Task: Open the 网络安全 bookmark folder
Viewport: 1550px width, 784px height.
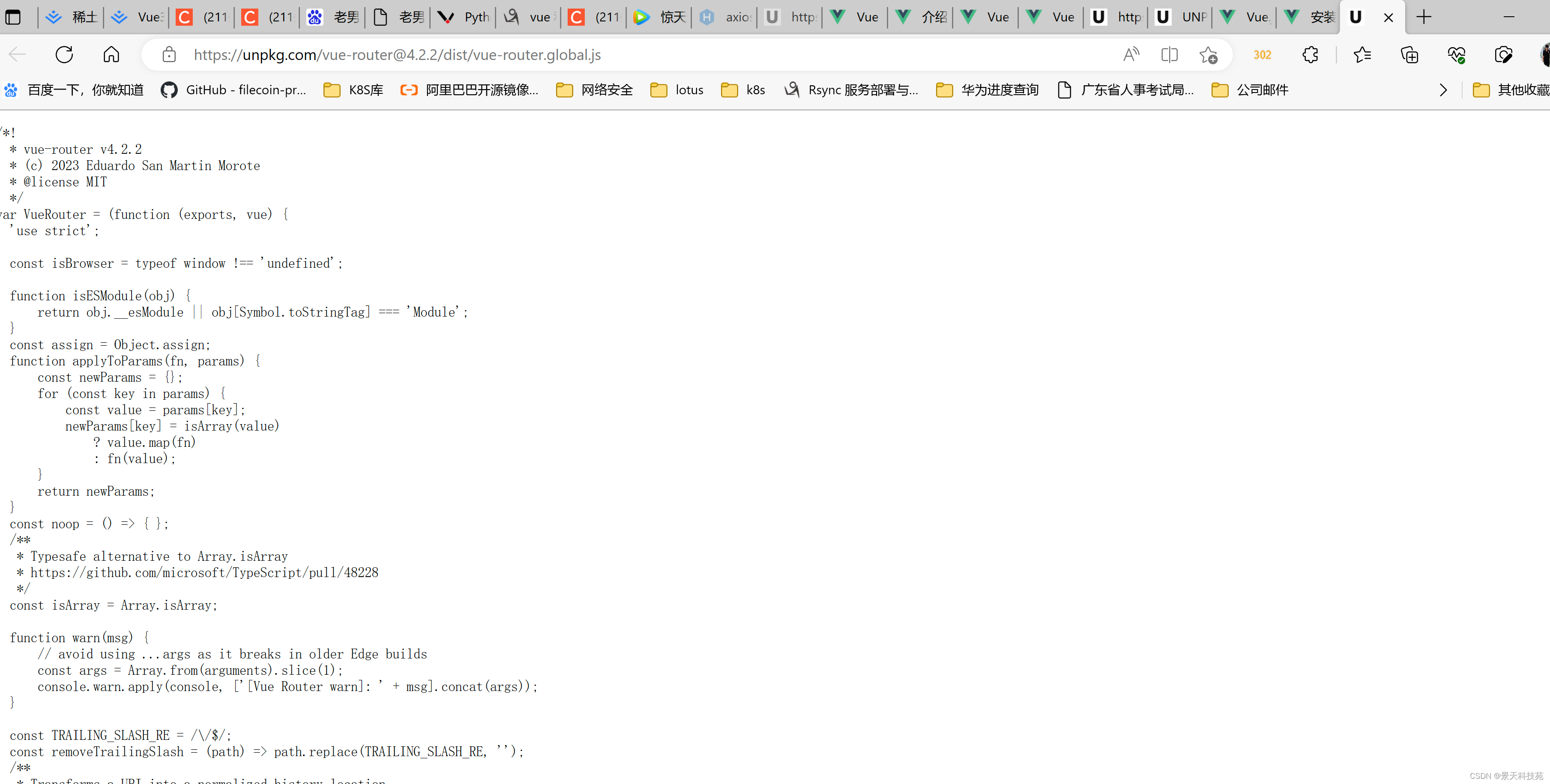Action: 595,90
